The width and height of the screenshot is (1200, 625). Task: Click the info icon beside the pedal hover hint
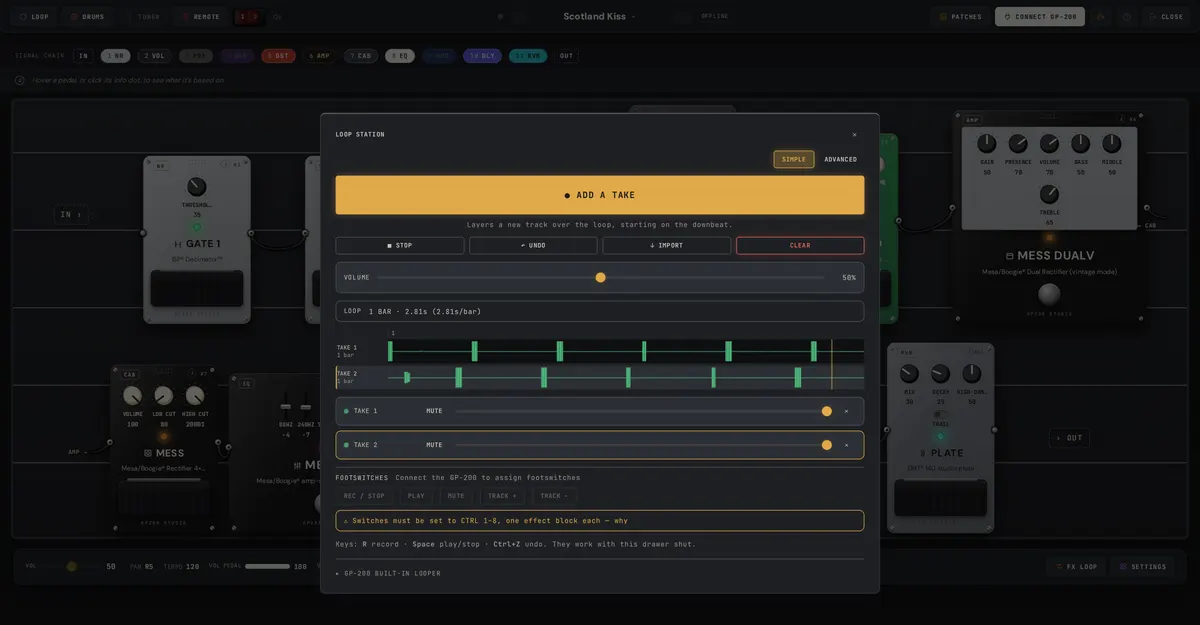point(20,80)
